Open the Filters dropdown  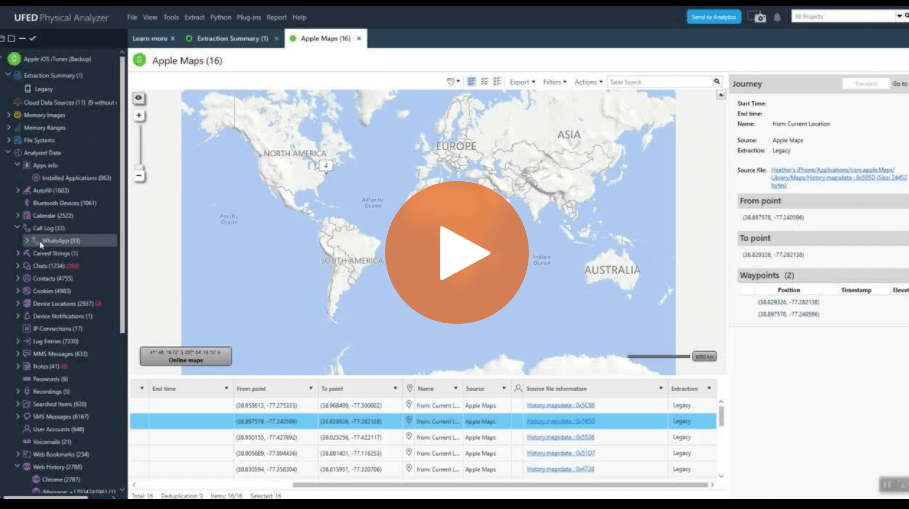pos(554,82)
